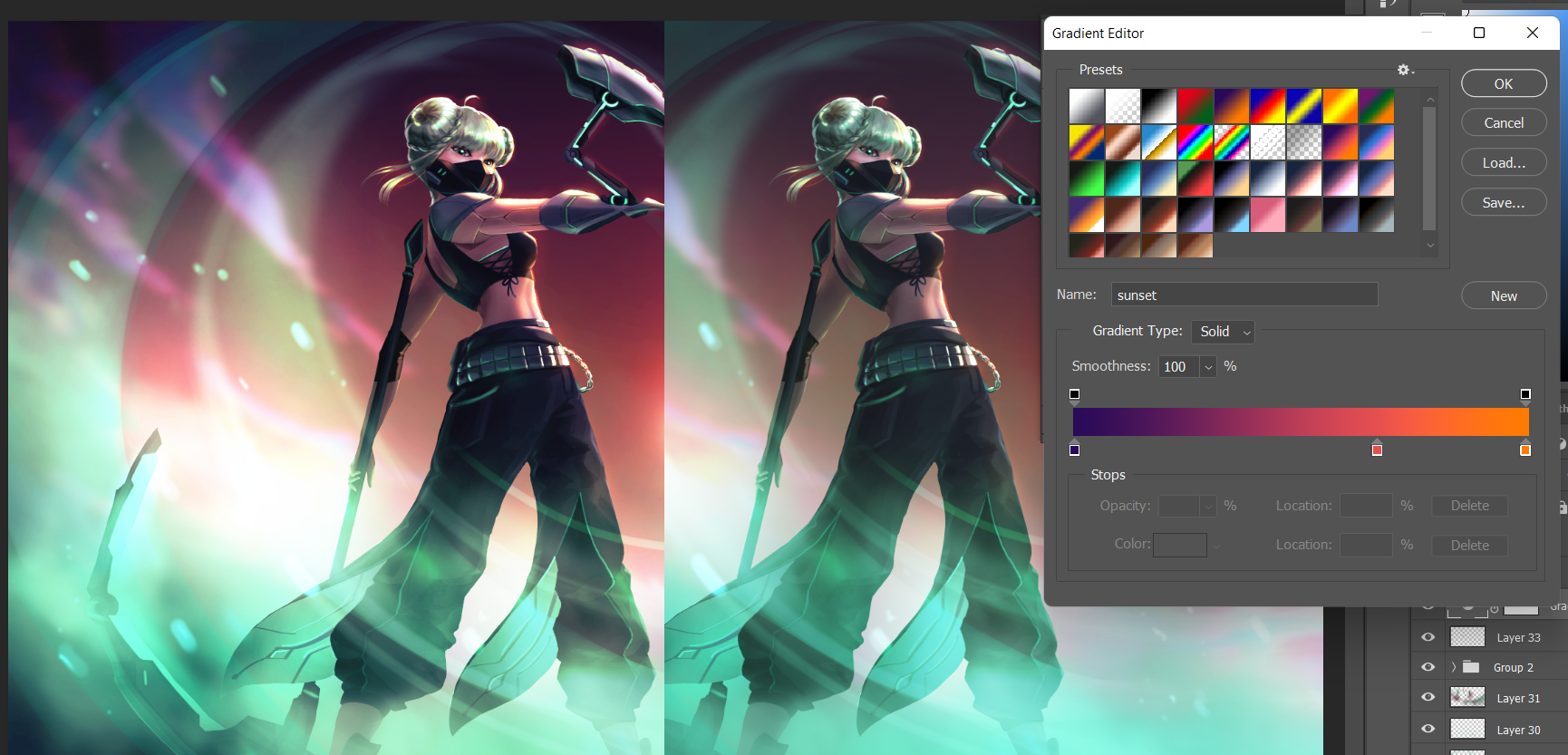This screenshot has width=1568, height=755.
Task: Select the Foreground to Transparent checkered preset
Action: 1123,106
